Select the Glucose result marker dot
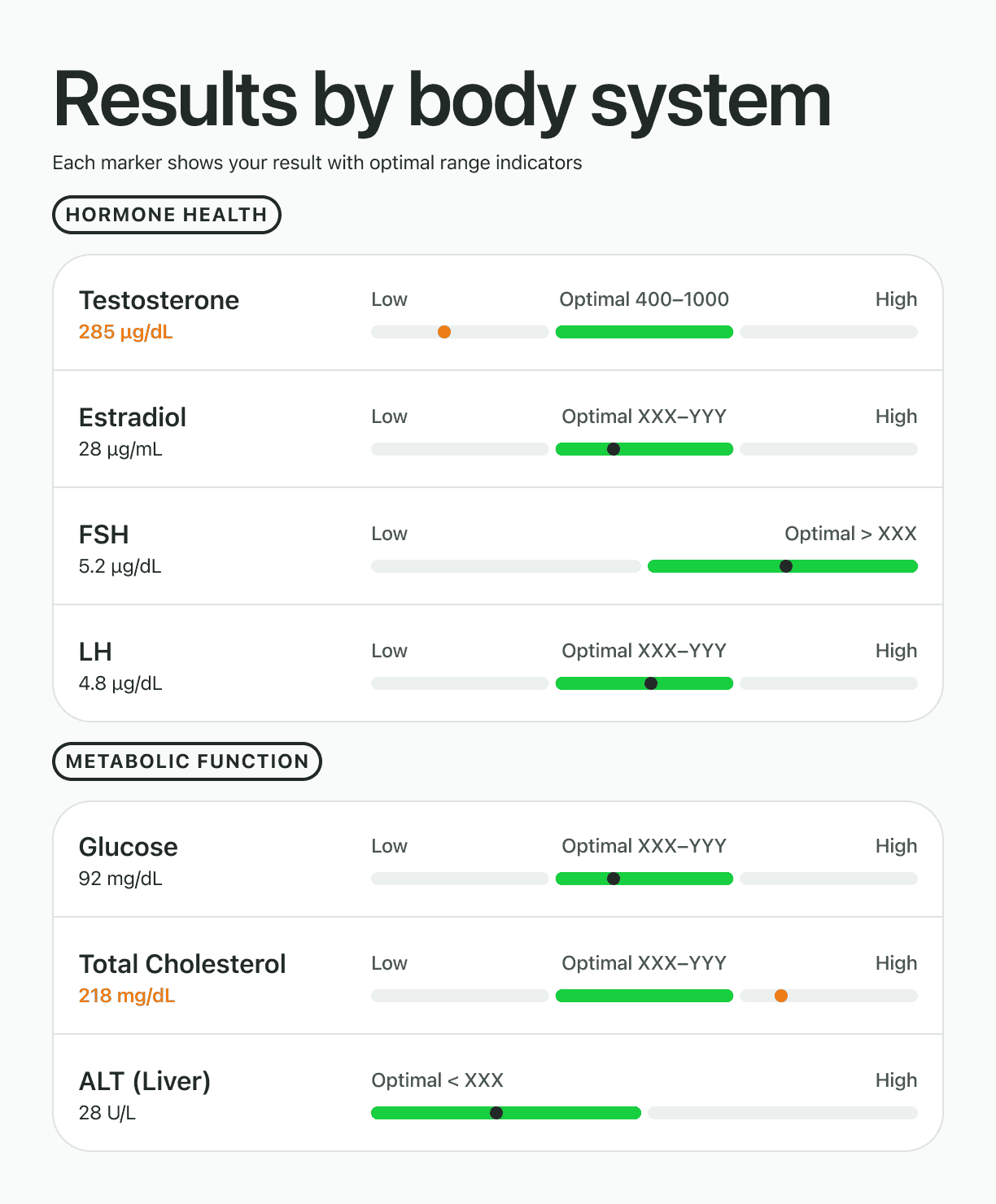Screen dimensions: 996x1204 [x=614, y=879]
